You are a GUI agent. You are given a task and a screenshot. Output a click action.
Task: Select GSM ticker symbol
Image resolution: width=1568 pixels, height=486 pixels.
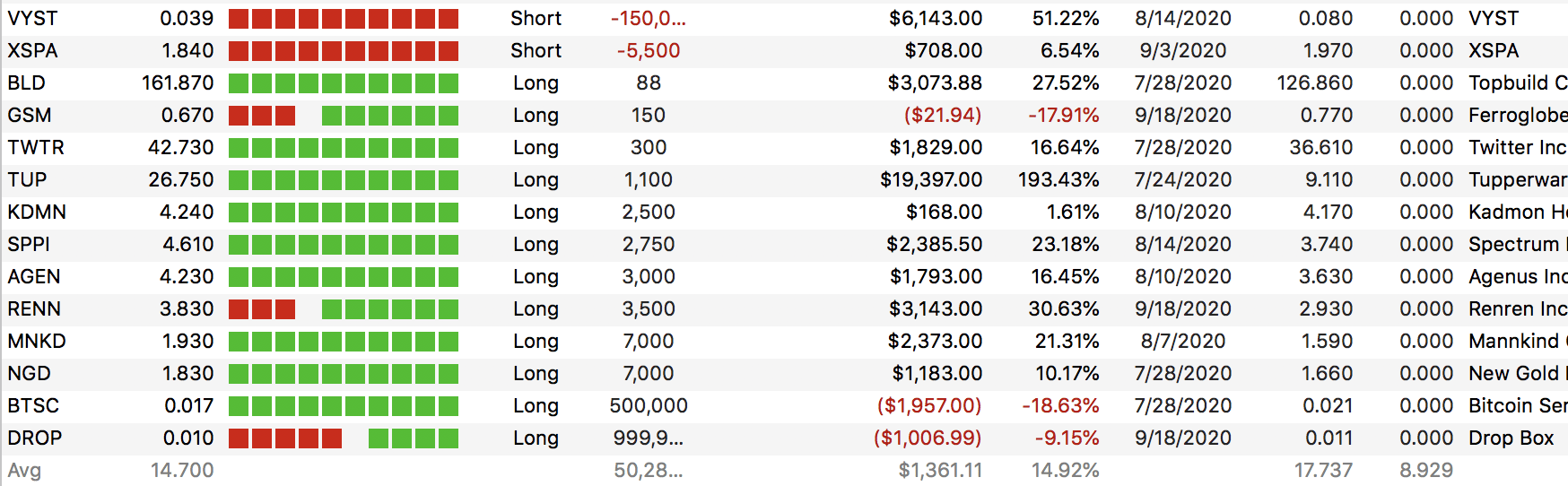pos(30,116)
